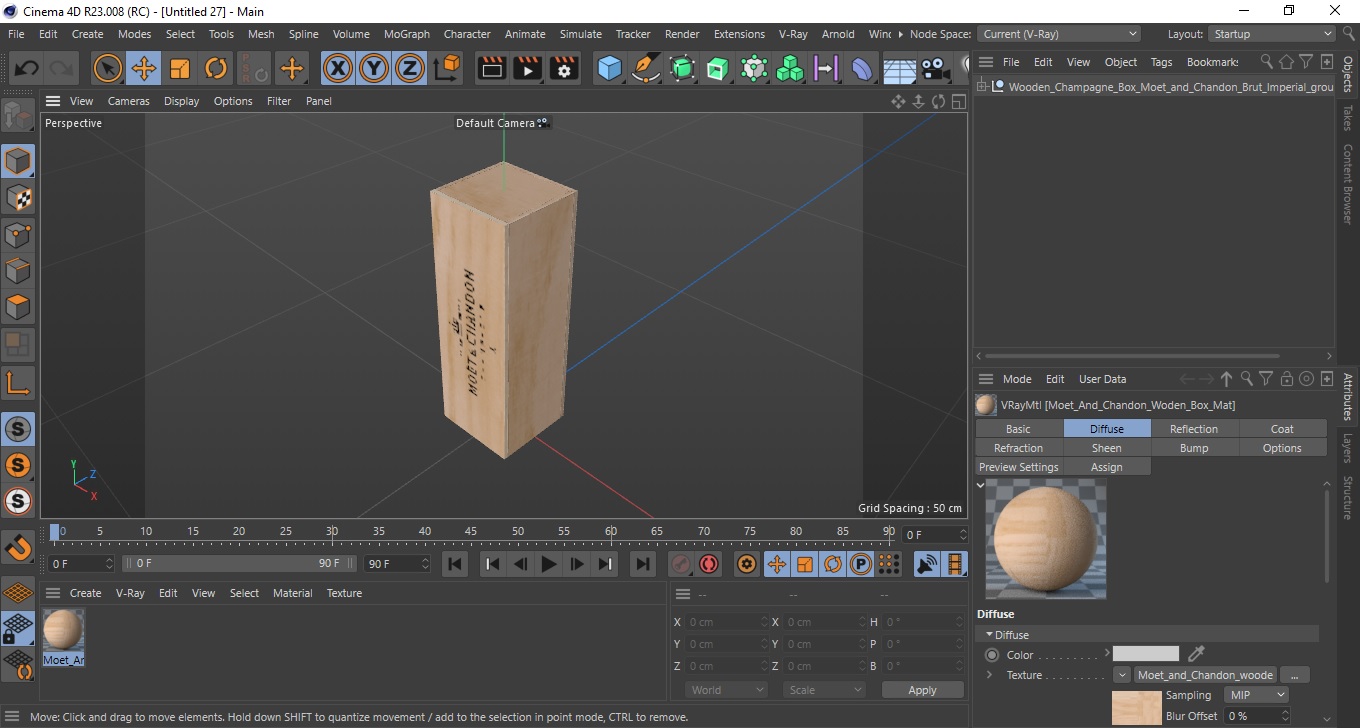The width and height of the screenshot is (1360, 728).
Task: Click the Coordinate System icon
Action: click(447, 69)
